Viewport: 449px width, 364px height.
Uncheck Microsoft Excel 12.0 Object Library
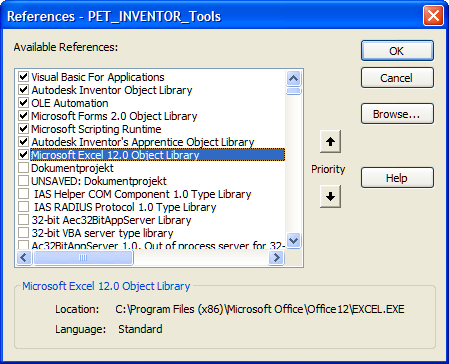[23, 155]
